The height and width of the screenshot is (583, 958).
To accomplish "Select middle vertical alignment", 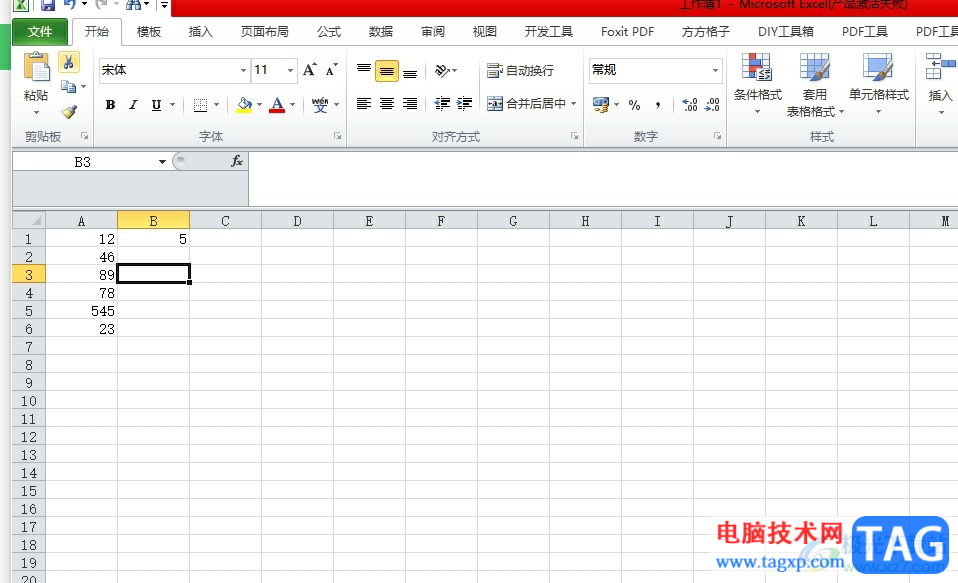I will (387, 71).
